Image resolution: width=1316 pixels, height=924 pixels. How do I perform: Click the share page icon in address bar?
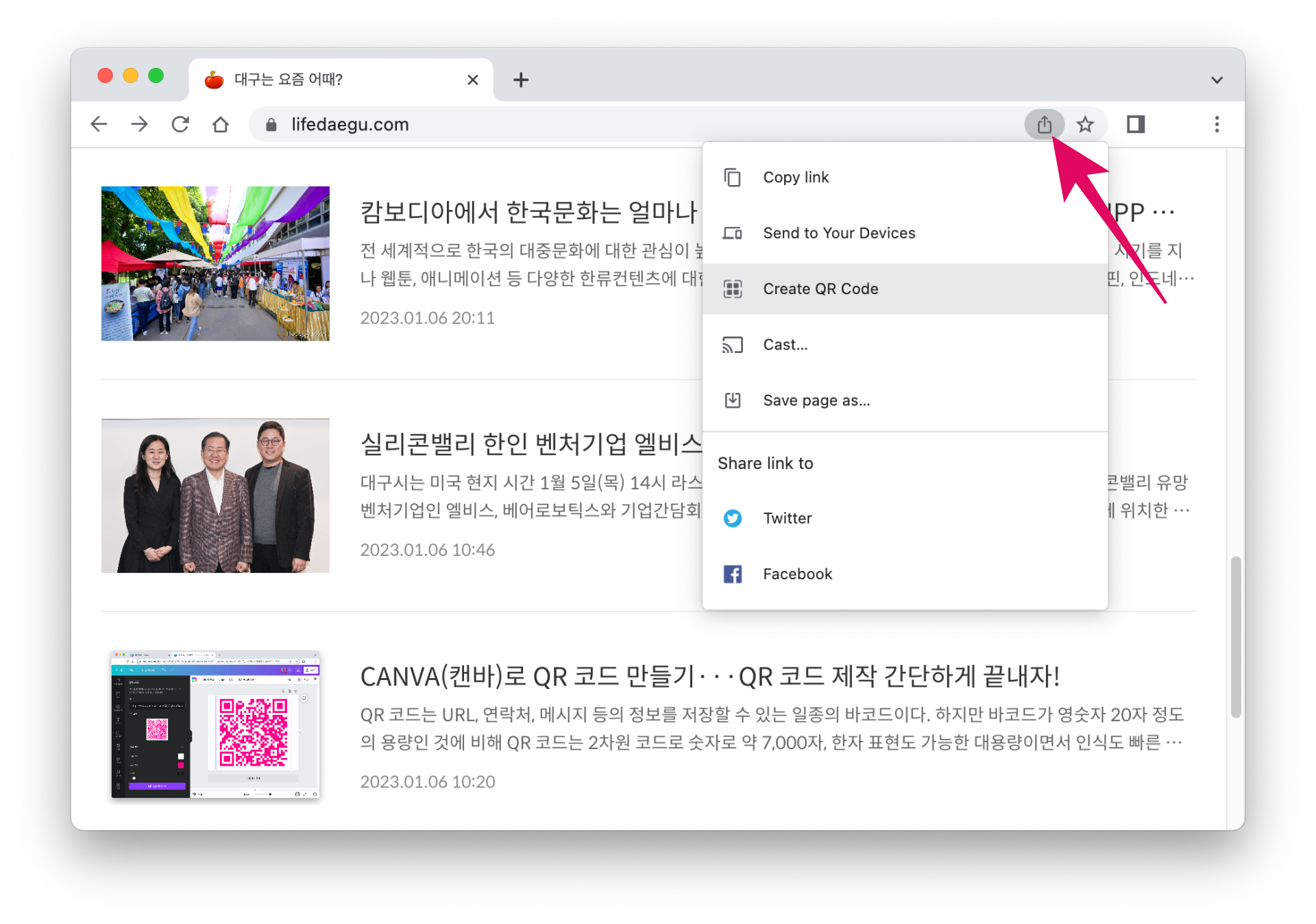coord(1044,124)
